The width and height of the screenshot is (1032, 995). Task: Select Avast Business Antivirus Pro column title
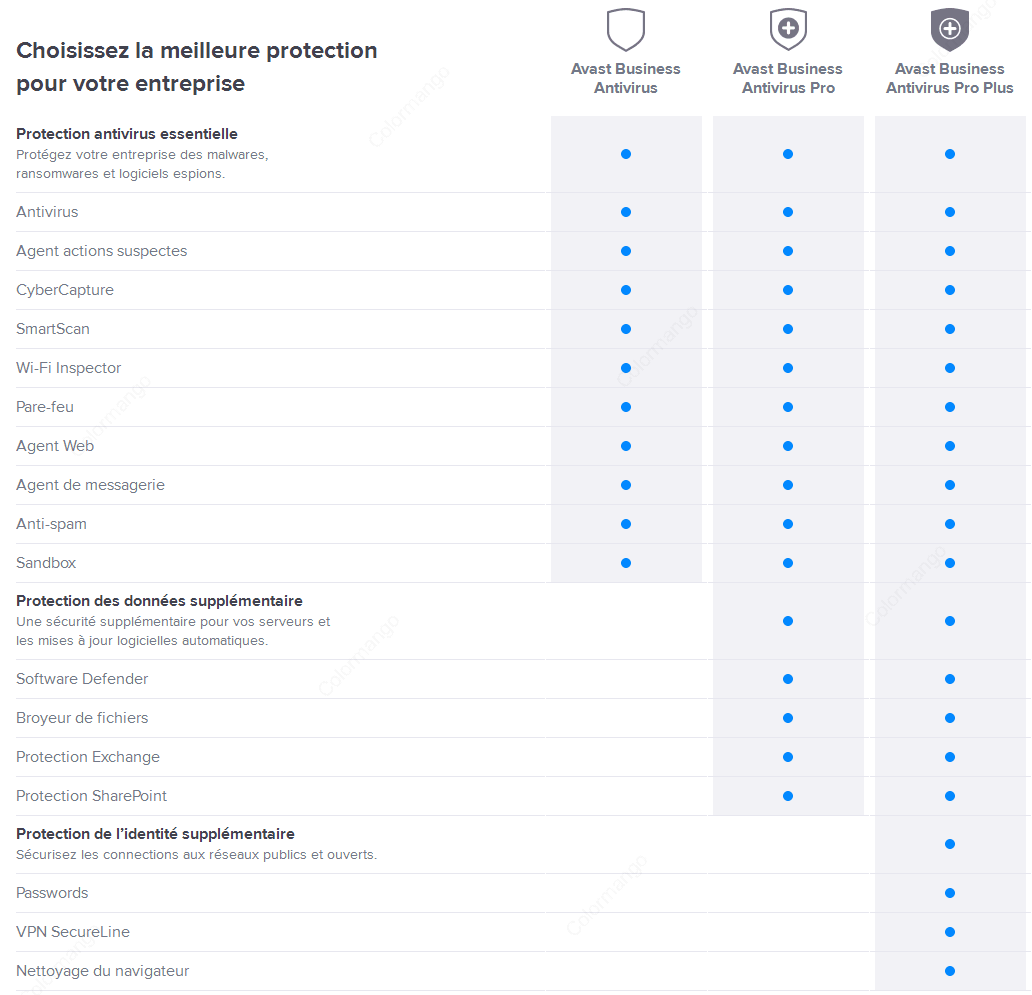(788, 78)
